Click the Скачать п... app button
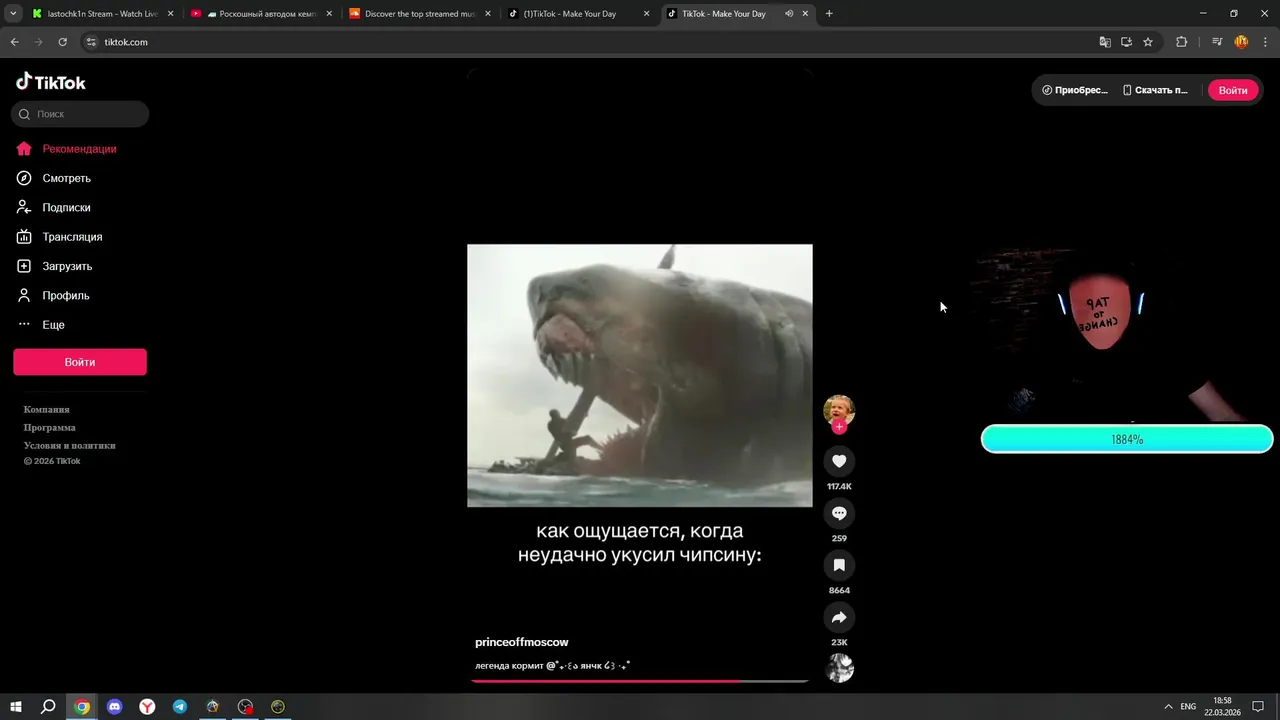Viewport: 1280px width, 720px height. pyautogui.click(x=1155, y=90)
